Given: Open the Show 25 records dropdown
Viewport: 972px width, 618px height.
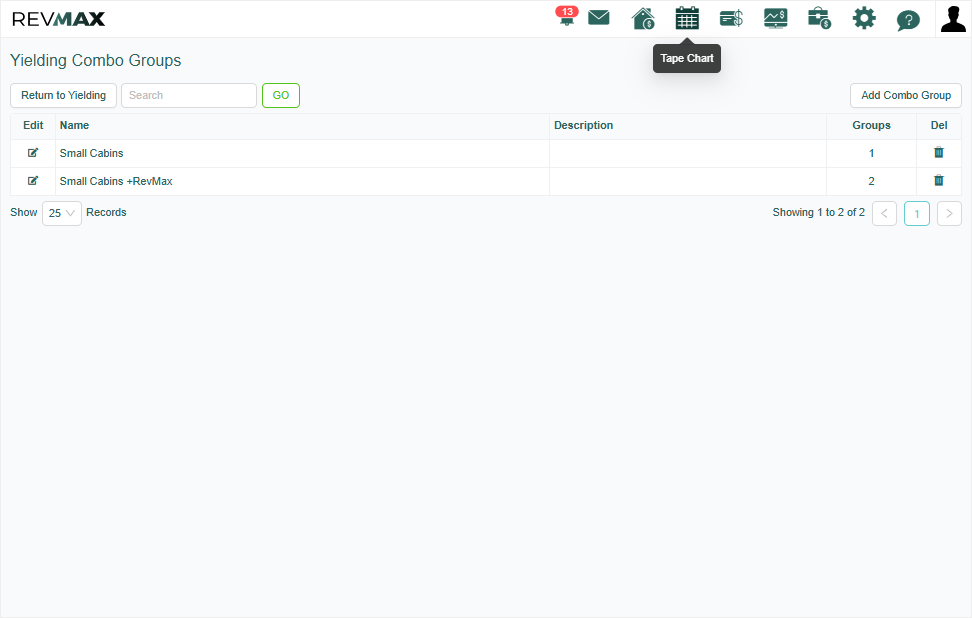Looking at the screenshot, I should 62,213.
